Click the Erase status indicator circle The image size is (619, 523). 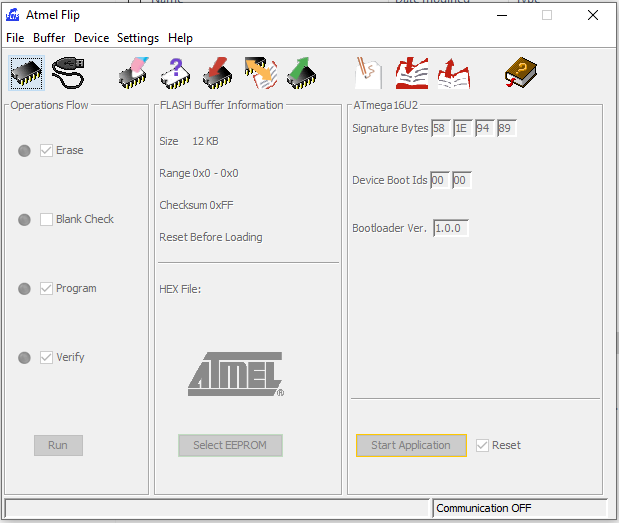click(x=24, y=151)
